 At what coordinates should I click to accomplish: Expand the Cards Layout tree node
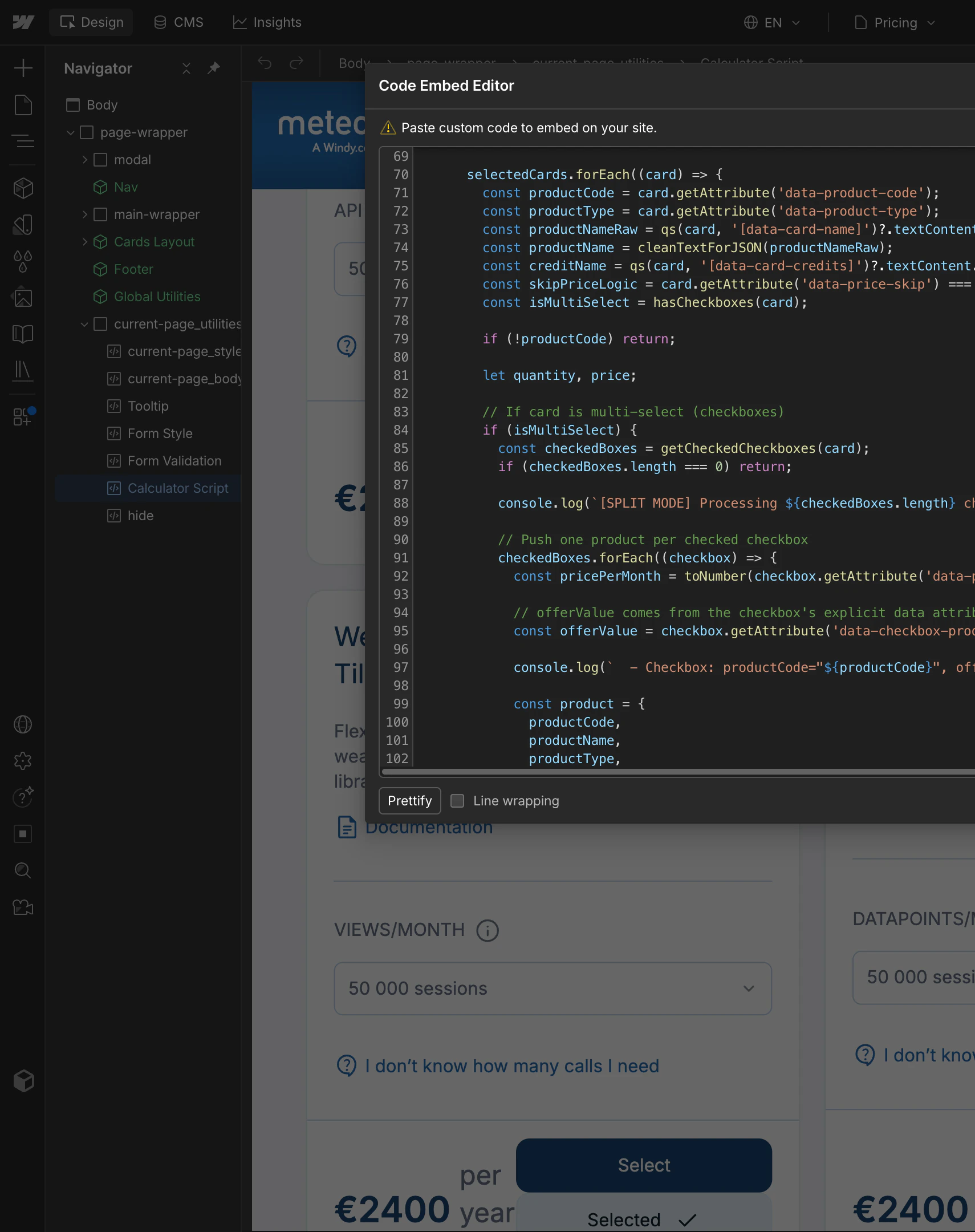pyautogui.click(x=84, y=242)
